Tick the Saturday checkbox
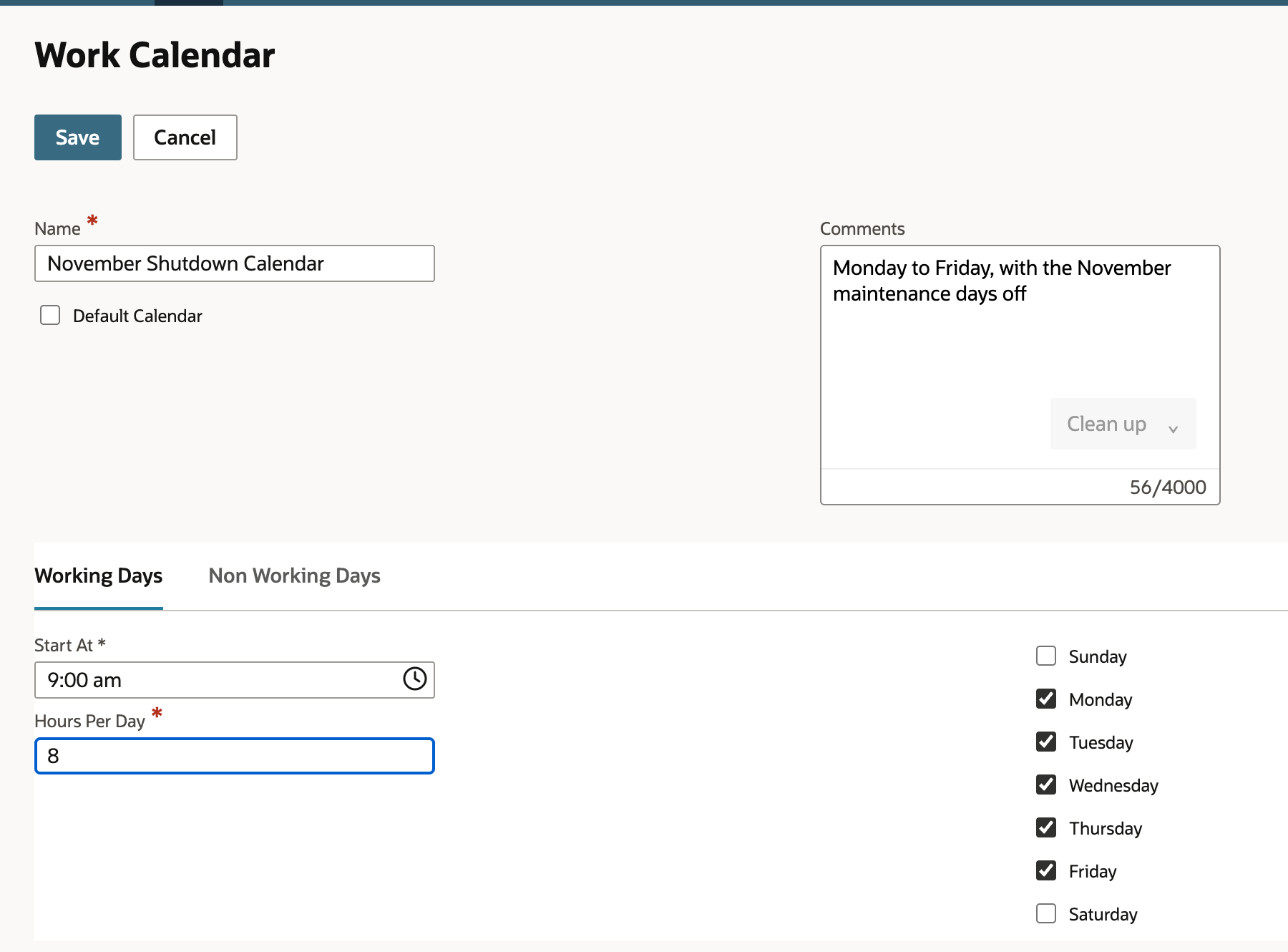This screenshot has width=1288, height=952. (x=1046, y=913)
